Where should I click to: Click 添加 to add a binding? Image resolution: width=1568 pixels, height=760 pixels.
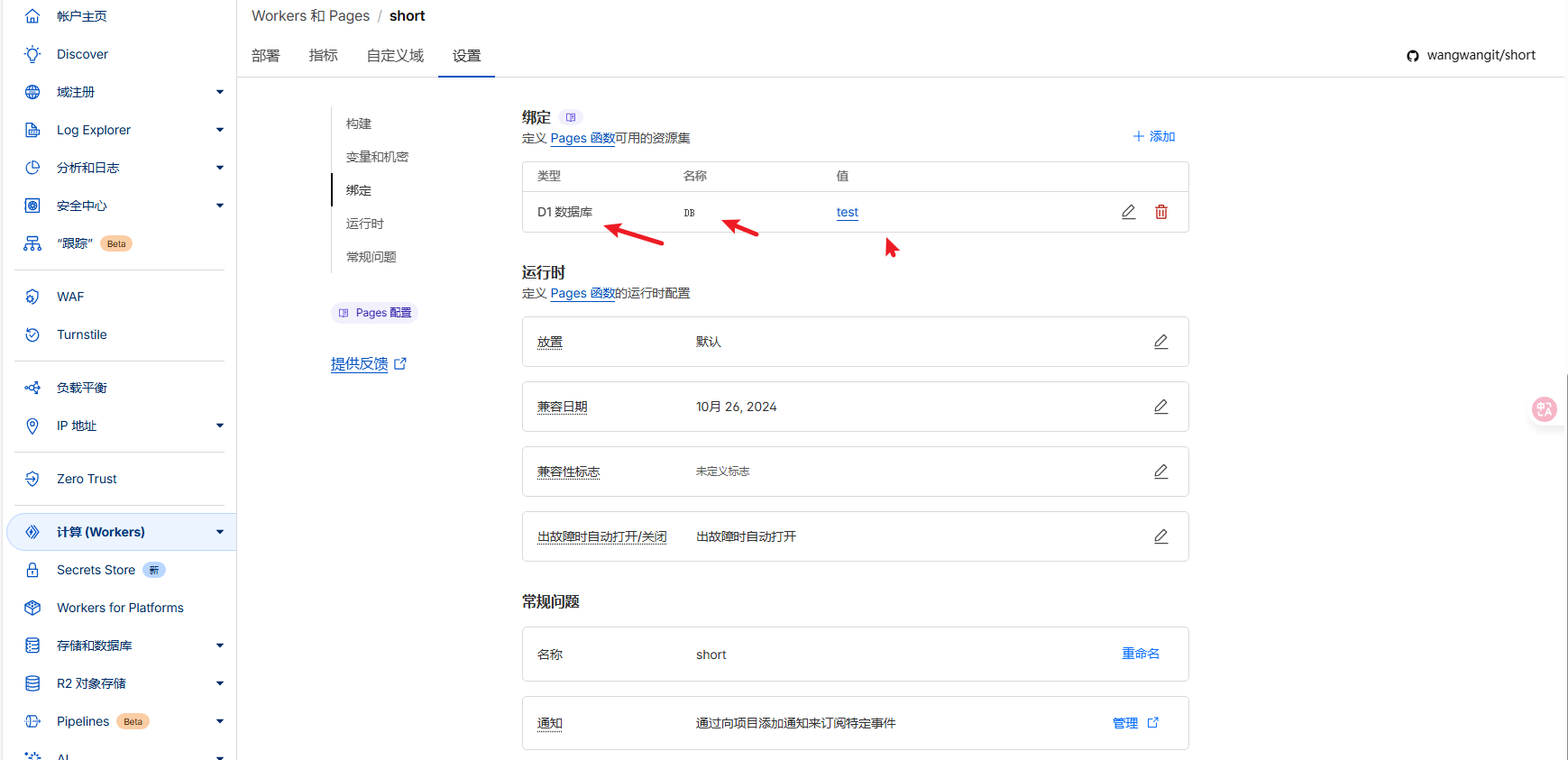pyautogui.click(x=1154, y=136)
